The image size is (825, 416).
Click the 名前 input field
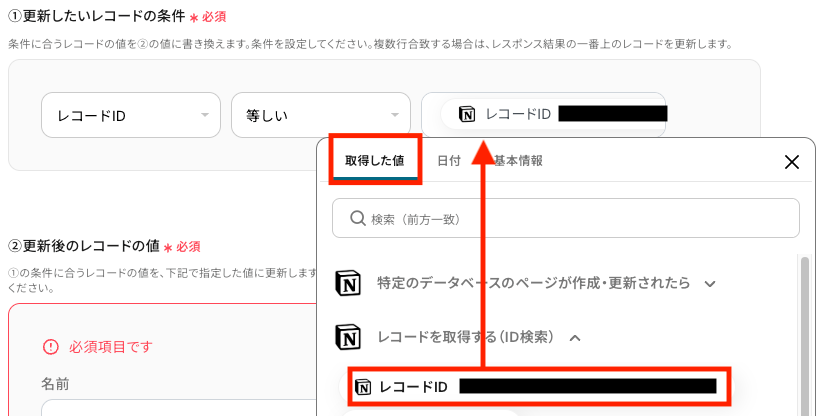(179, 408)
